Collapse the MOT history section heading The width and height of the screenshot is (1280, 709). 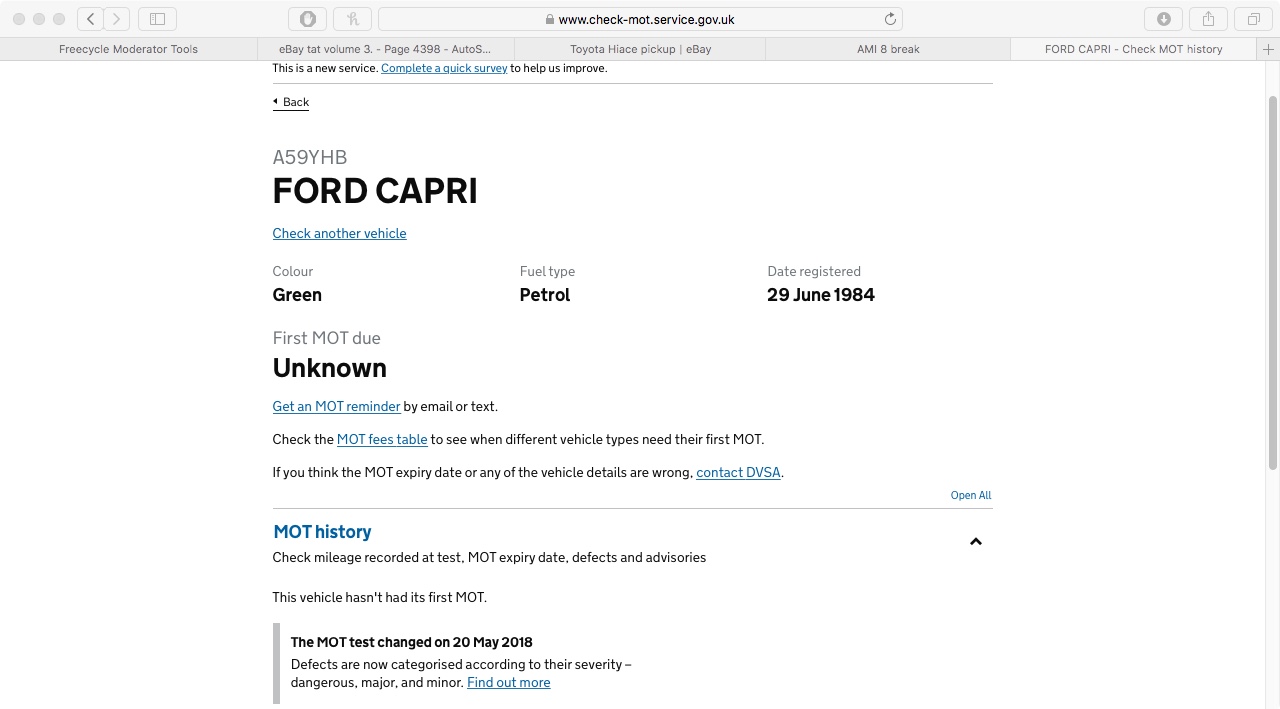coord(322,532)
